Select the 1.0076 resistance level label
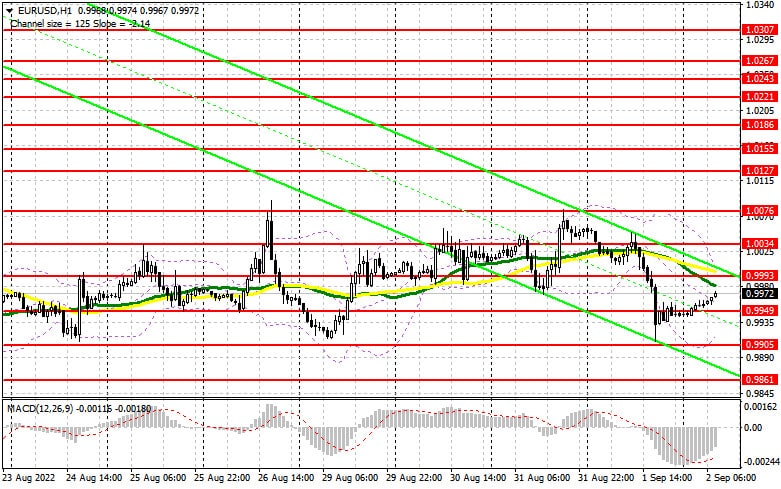Viewport: 781px width, 489px height. click(x=759, y=211)
